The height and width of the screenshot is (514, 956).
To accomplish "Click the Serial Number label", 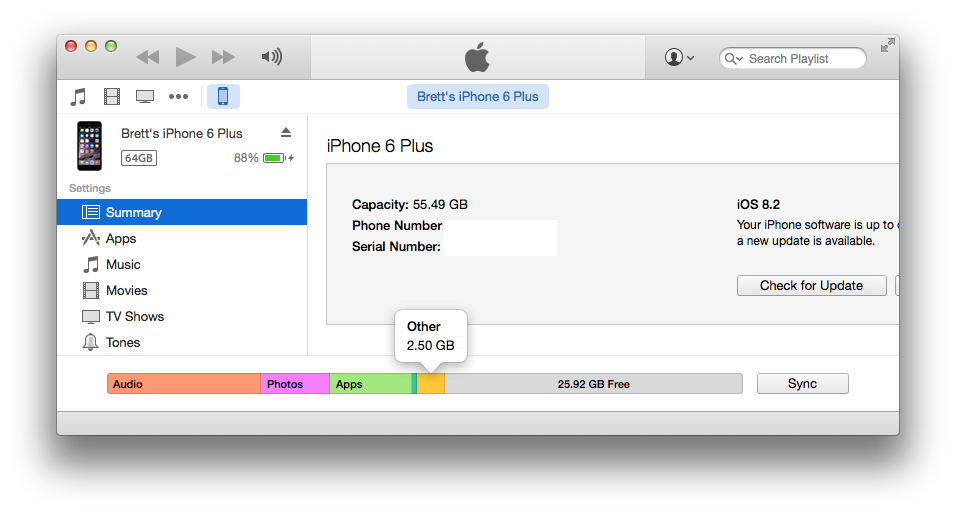I will [396, 246].
